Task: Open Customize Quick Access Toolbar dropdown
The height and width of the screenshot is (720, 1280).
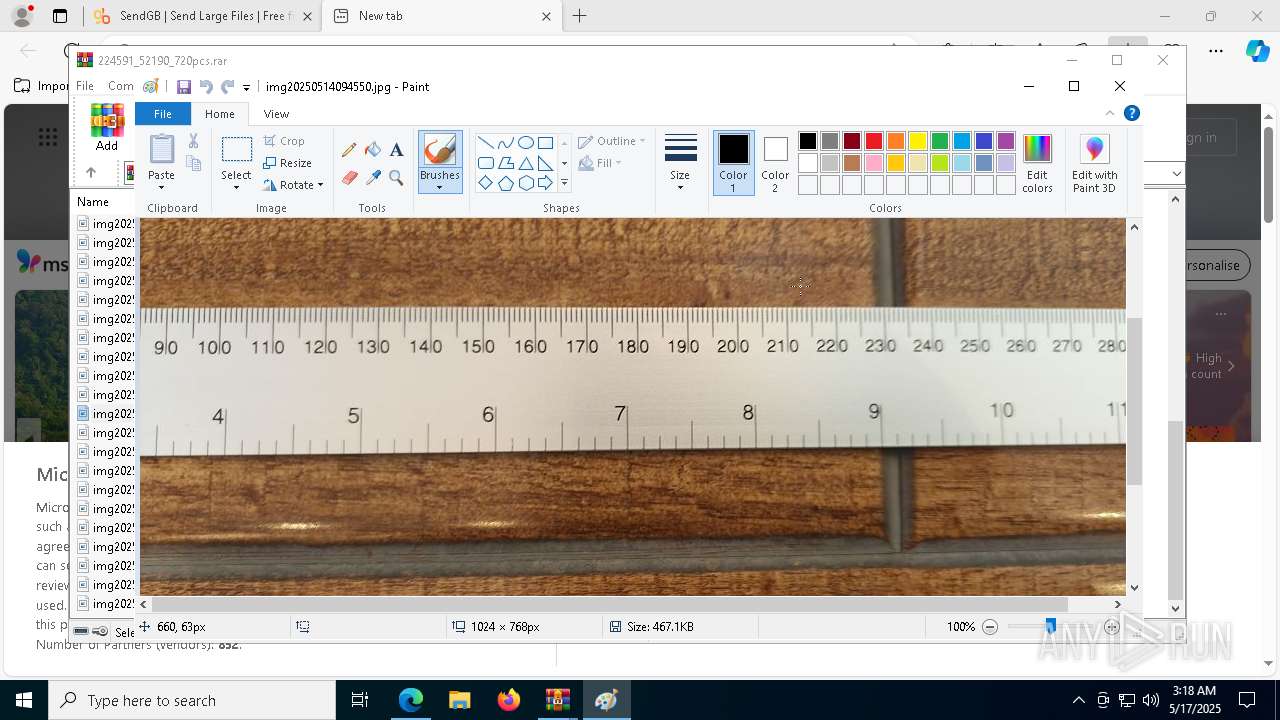Action: click(246, 88)
